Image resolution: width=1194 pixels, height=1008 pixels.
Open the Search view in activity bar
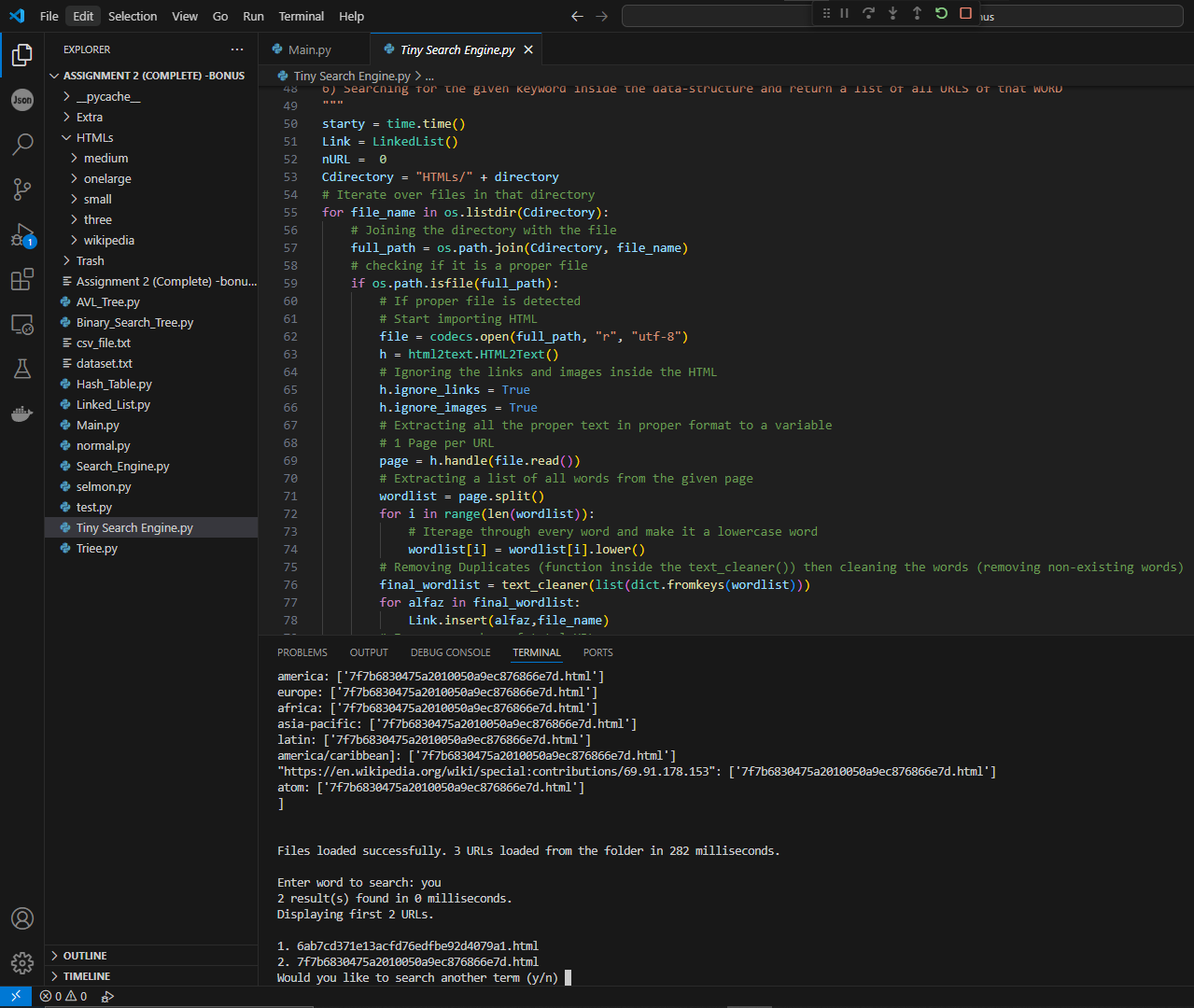tap(22, 144)
